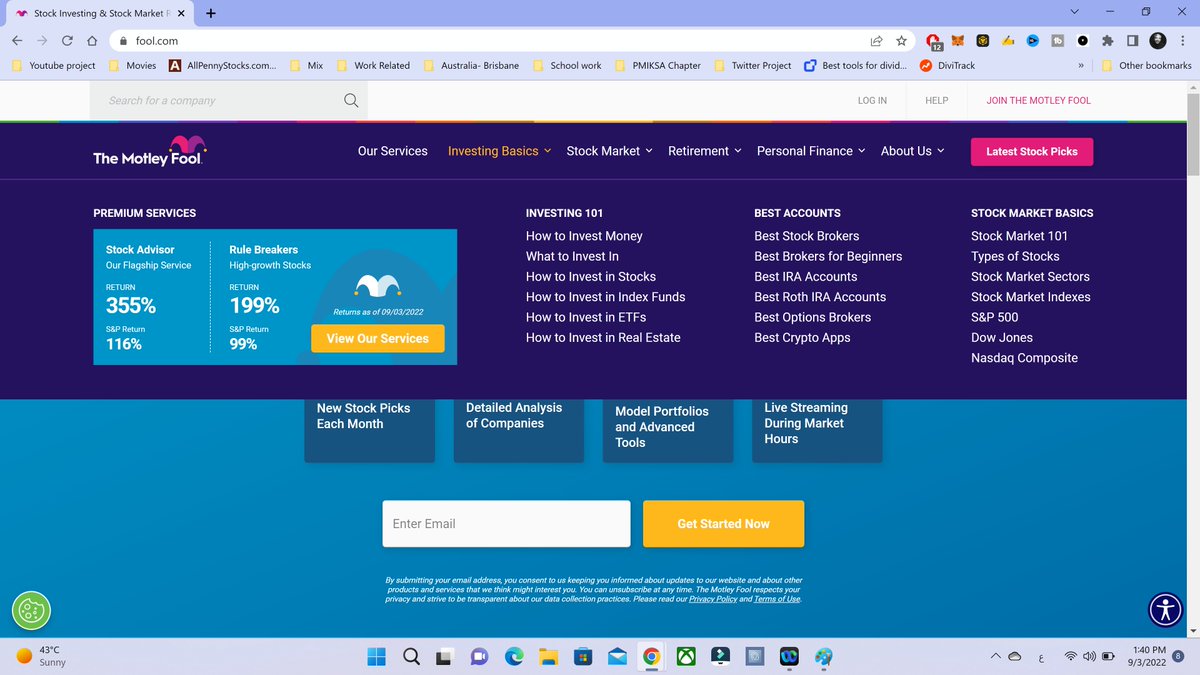Open the cookie preferences icon
This screenshot has height=675, width=1200.
click(x=31, y=610)
